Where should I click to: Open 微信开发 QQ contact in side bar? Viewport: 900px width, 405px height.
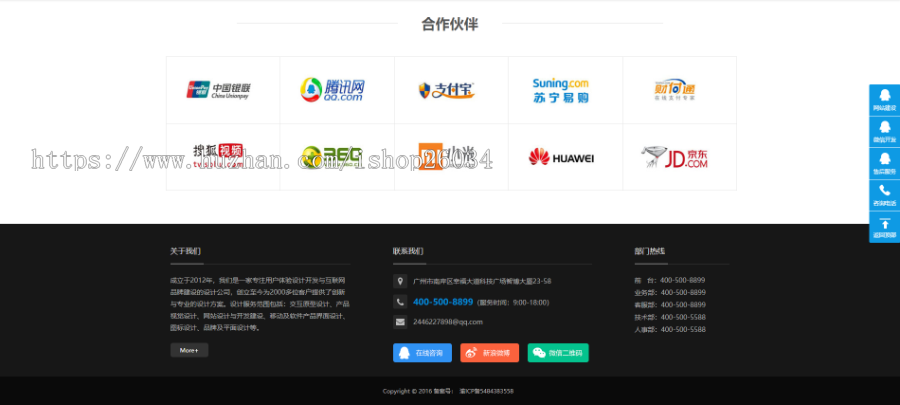pyautogui.click(x=885, y=132)
